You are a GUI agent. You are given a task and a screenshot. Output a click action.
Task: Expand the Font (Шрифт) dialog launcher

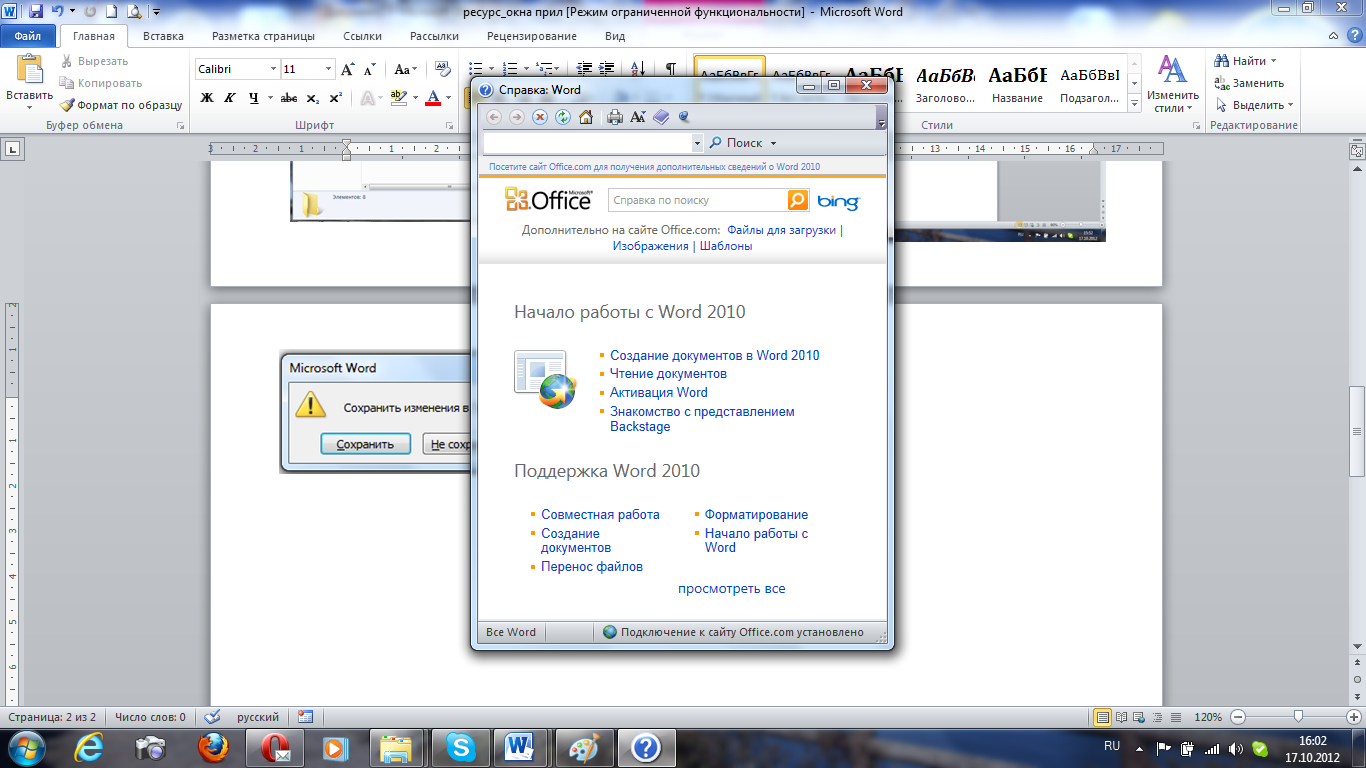(x=448, y=126)
